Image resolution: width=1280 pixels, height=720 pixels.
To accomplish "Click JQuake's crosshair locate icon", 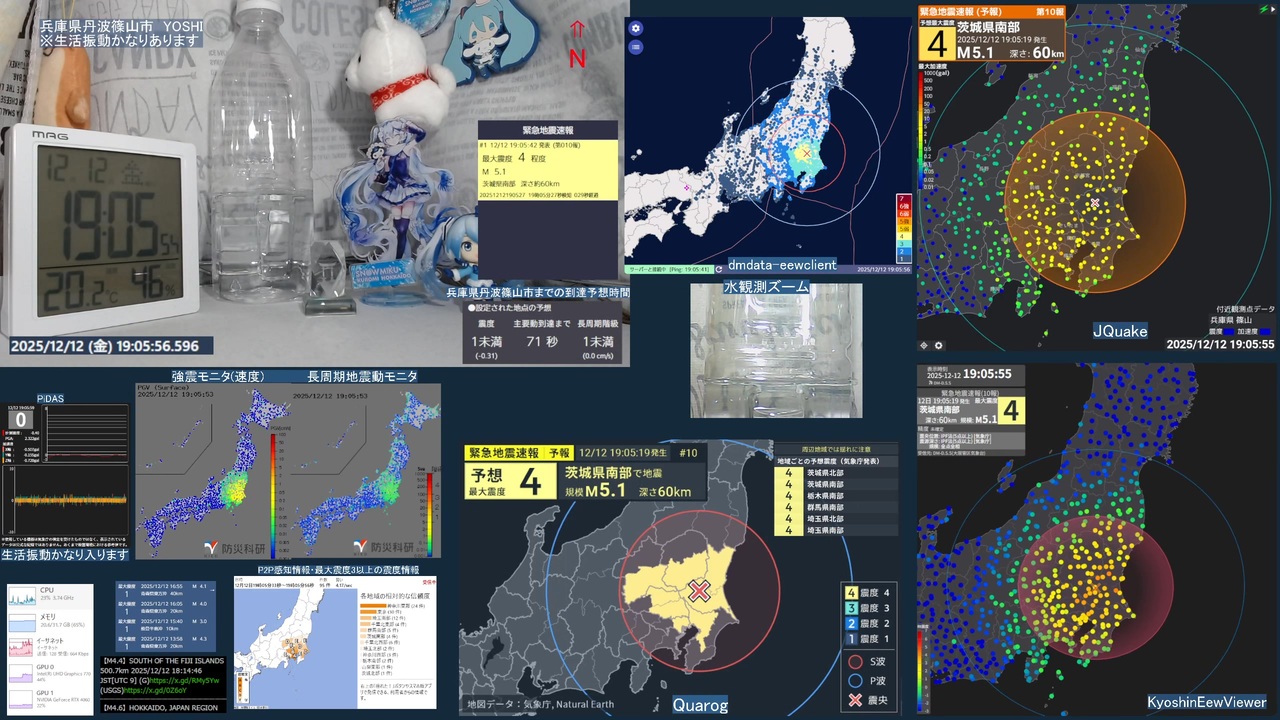I will [924, 345].
